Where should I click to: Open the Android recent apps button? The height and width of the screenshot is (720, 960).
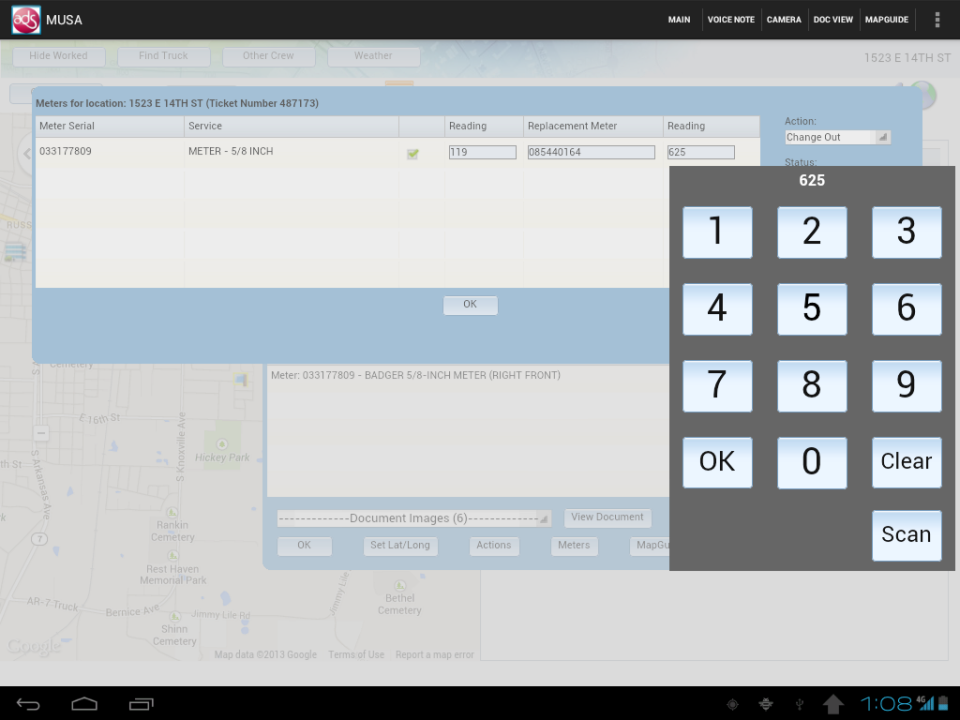(141, 703)
